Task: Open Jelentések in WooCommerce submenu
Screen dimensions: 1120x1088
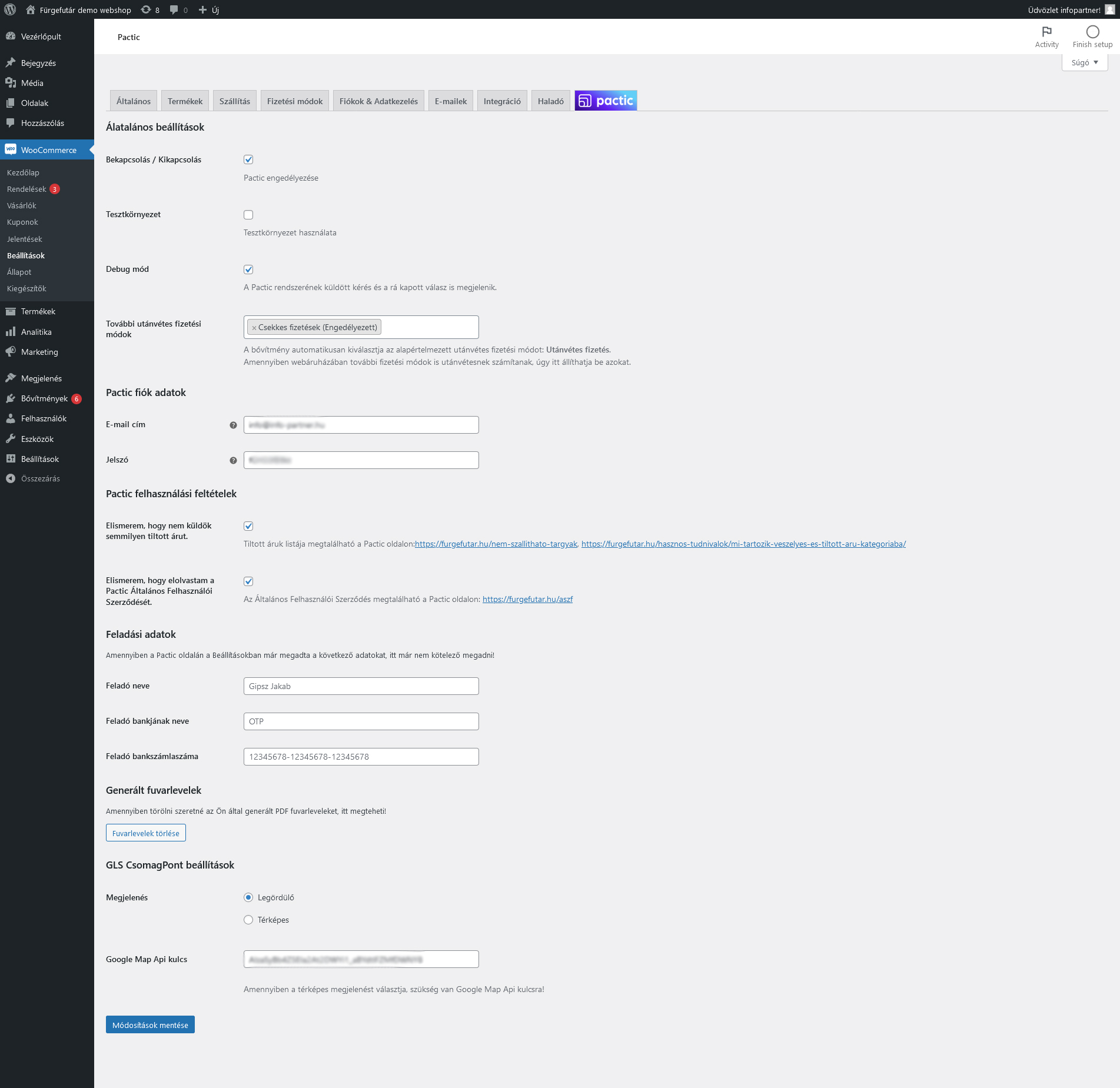Action: pyautogui.click(x=25, y=239)
